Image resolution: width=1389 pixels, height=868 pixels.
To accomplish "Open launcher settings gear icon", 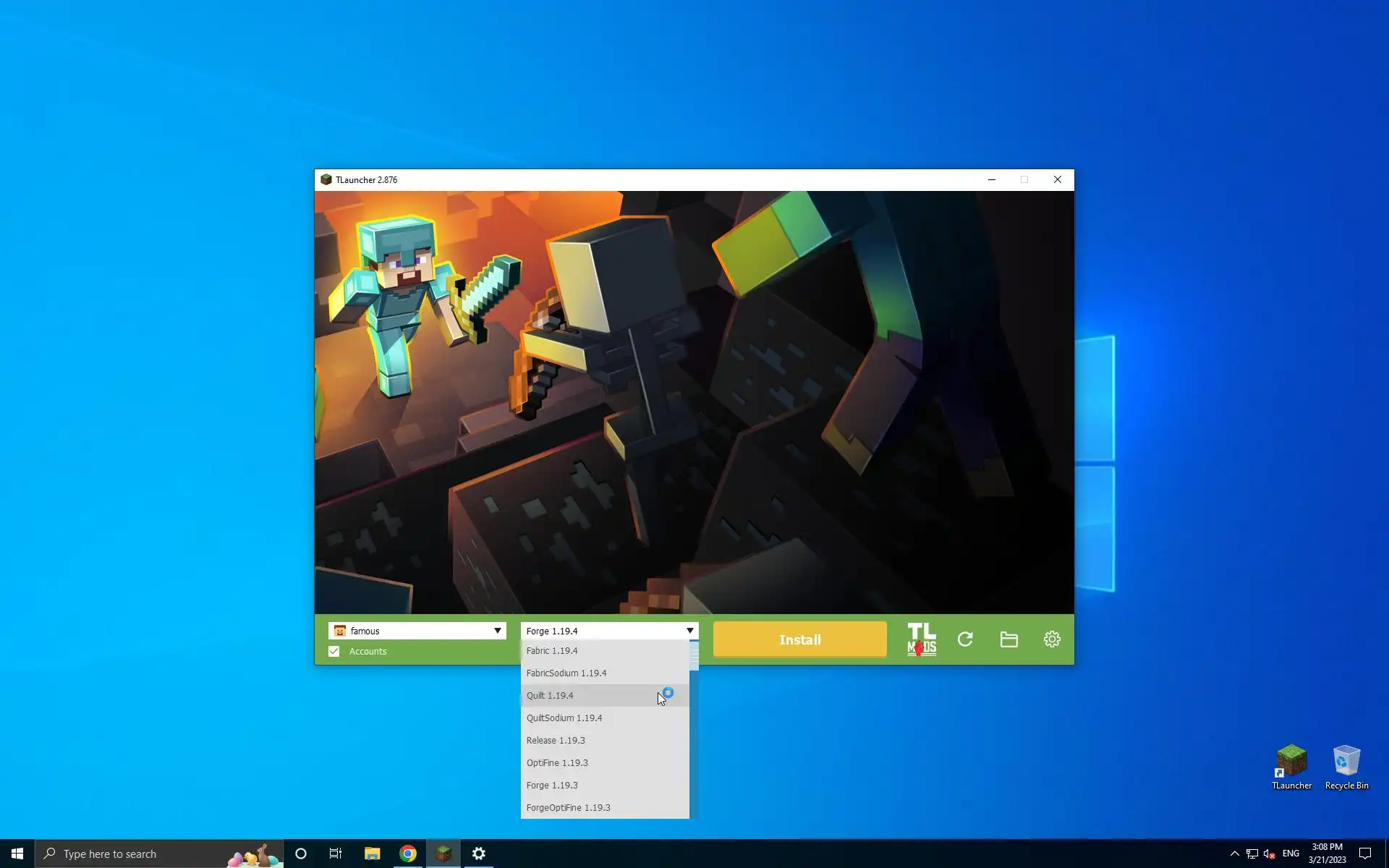I will pyautogui.click(x=1052, y=639).
